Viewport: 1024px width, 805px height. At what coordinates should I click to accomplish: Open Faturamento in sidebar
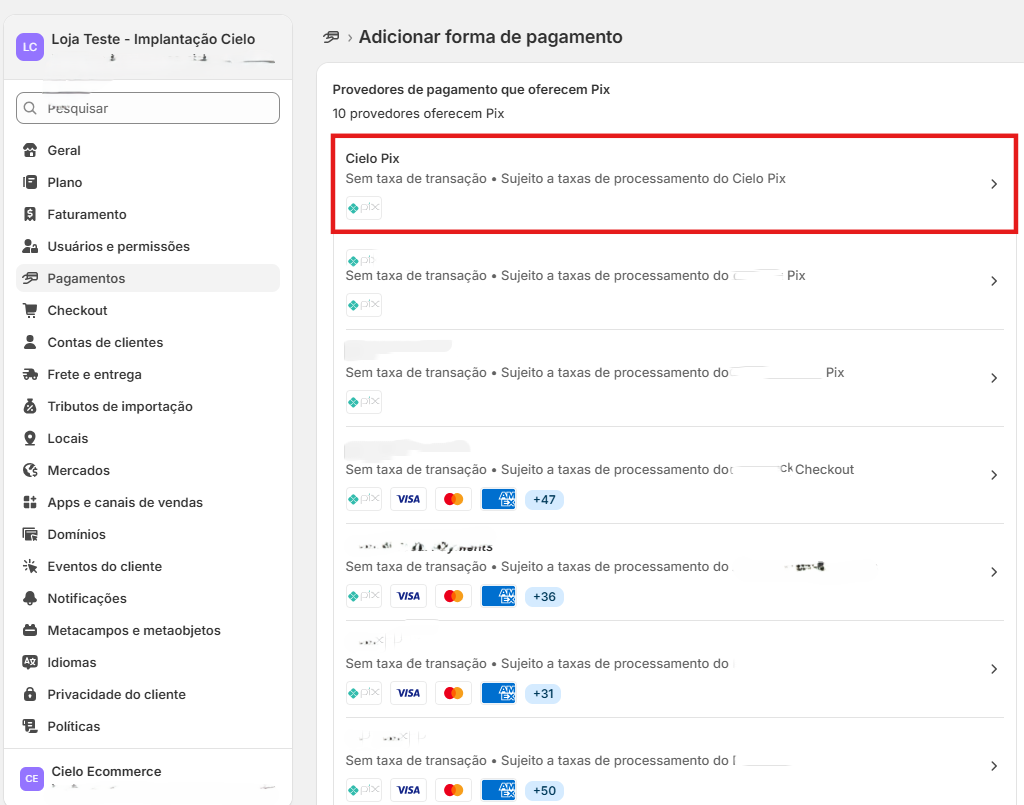(x=148, y=214)
